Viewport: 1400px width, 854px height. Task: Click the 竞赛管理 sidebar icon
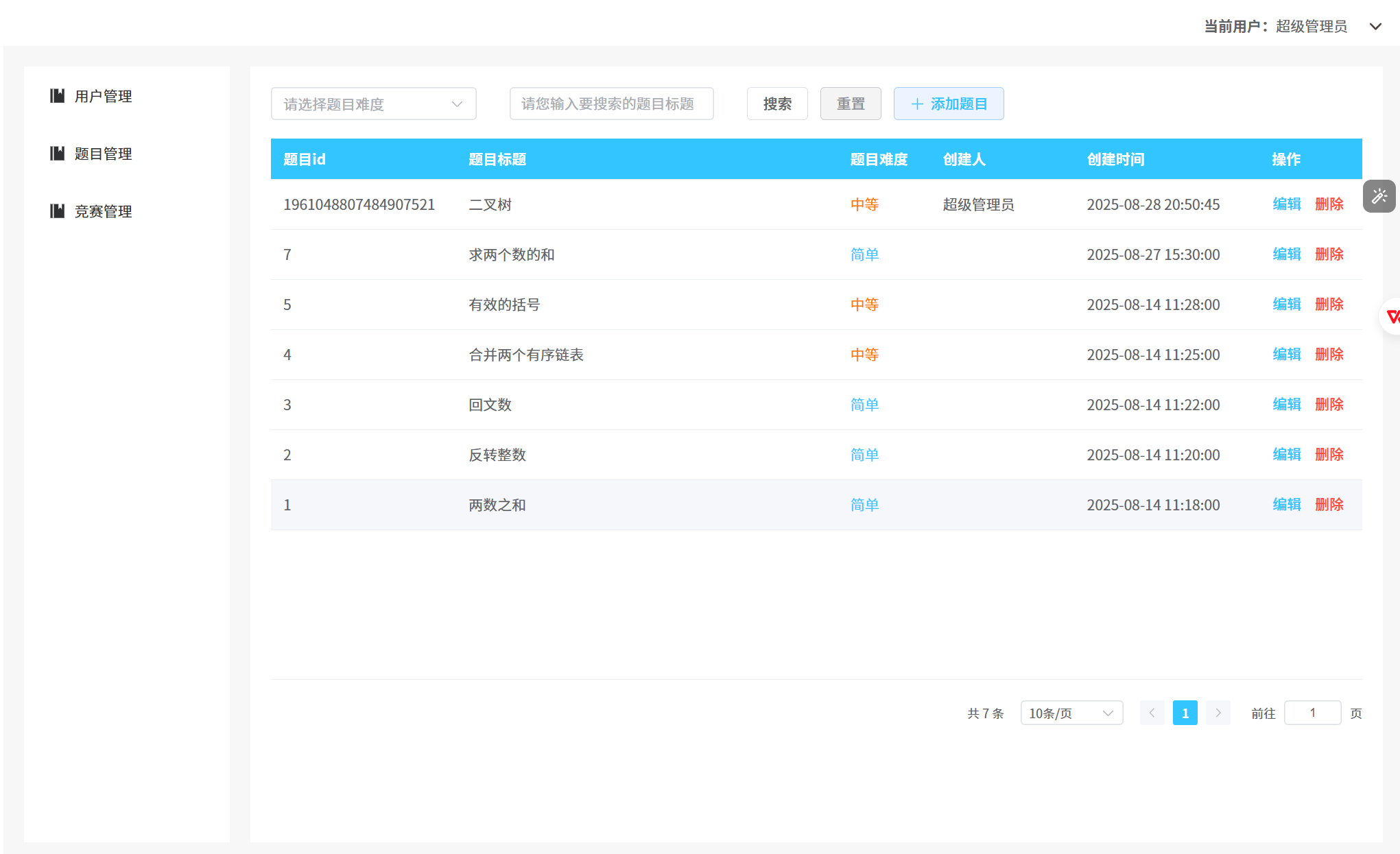58,211
